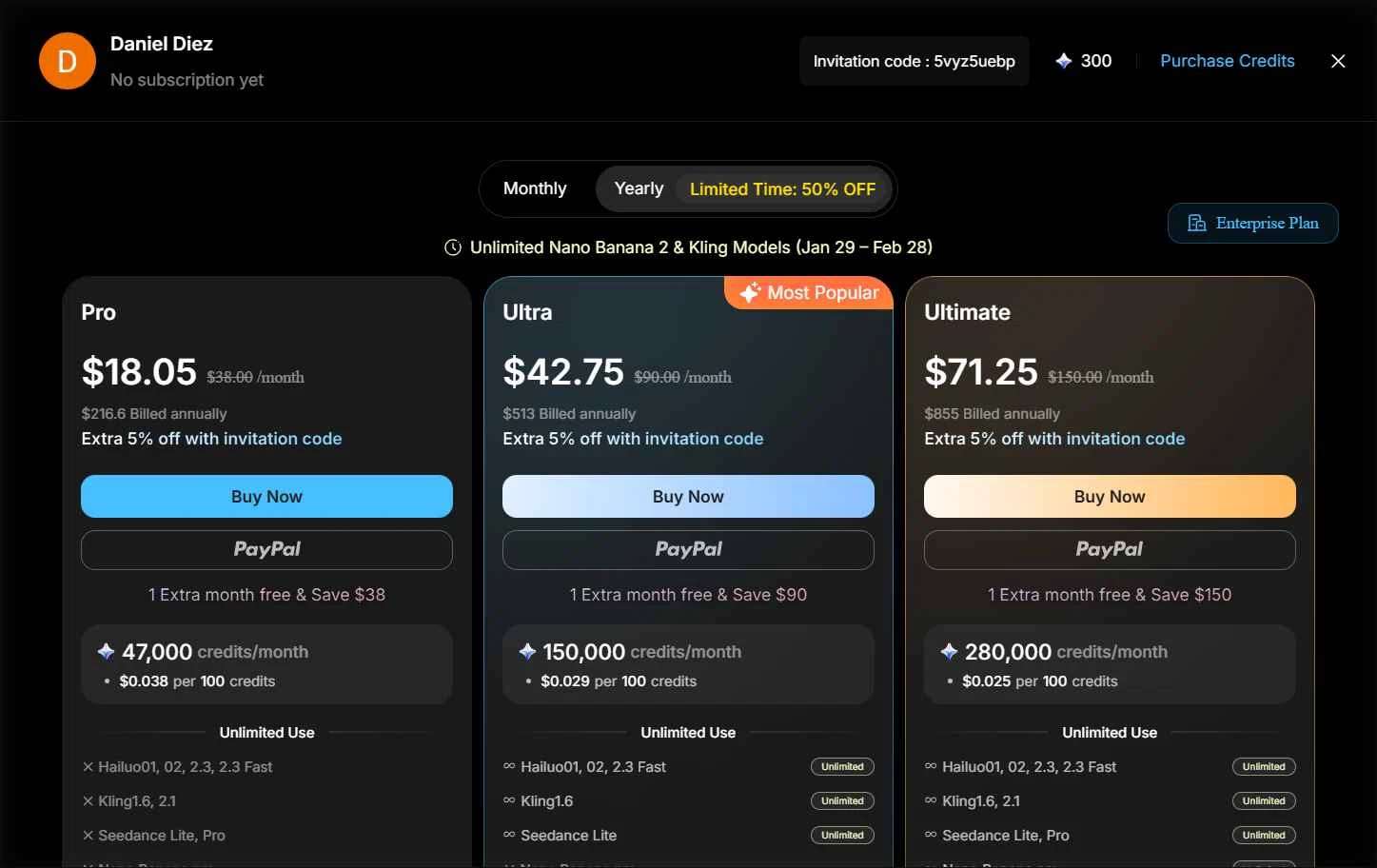Pay for the Pro plan with PayPal
1377x868 pixels.
[266, 550]
